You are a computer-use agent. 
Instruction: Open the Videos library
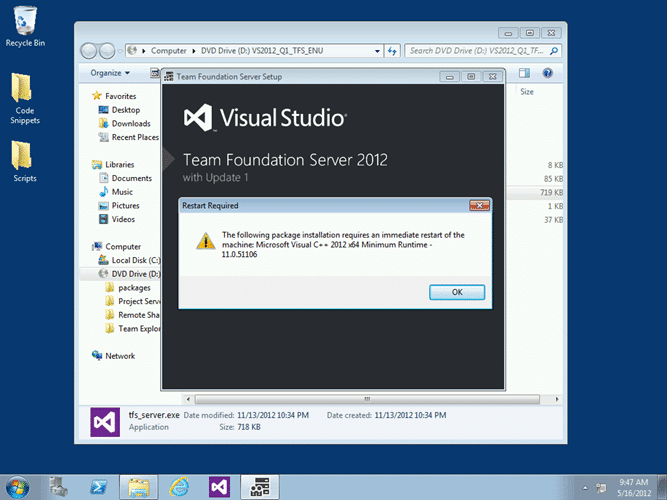pyautogui.click(x=123, y=219)
